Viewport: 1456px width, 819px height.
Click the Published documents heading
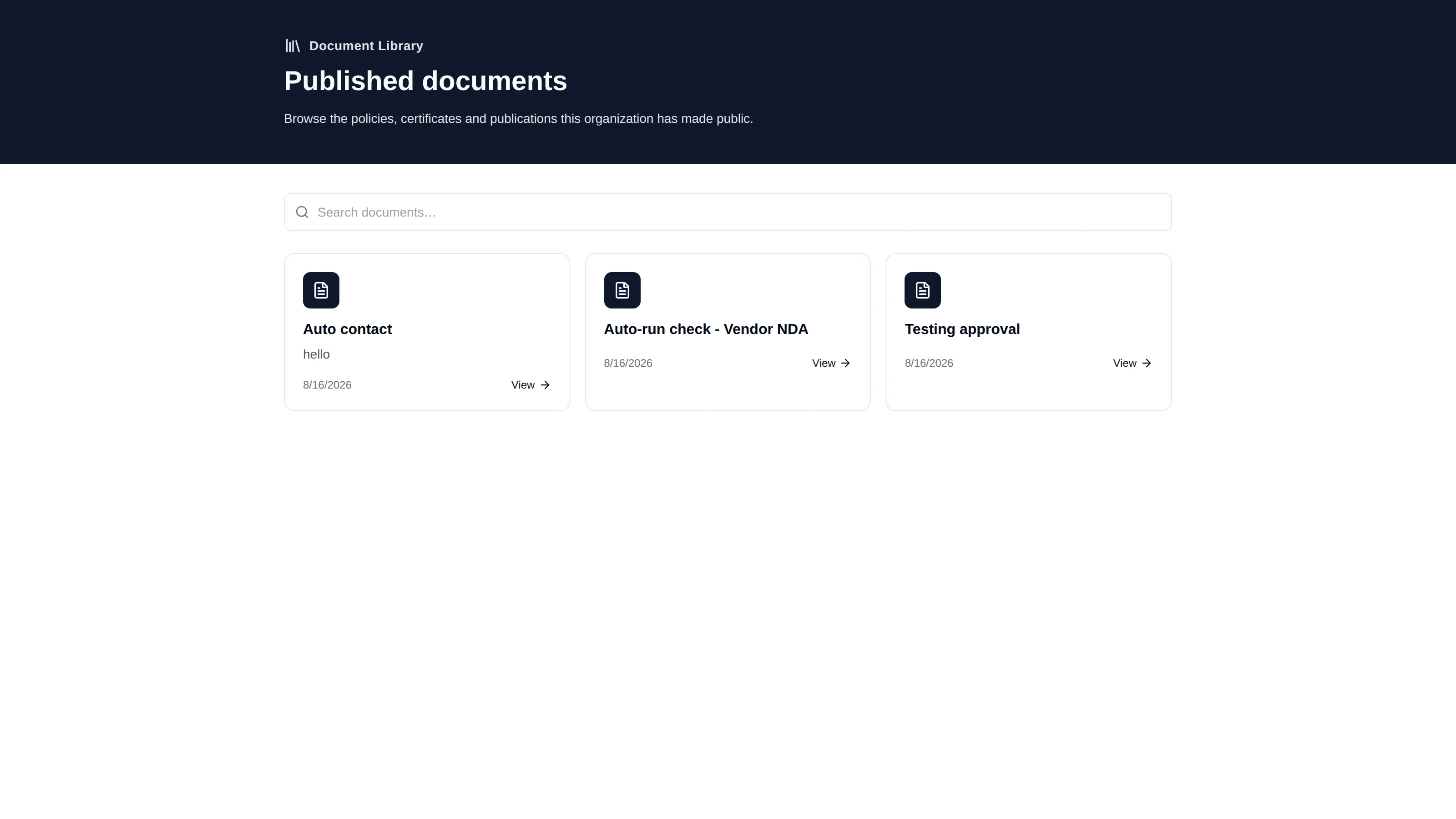425,81
